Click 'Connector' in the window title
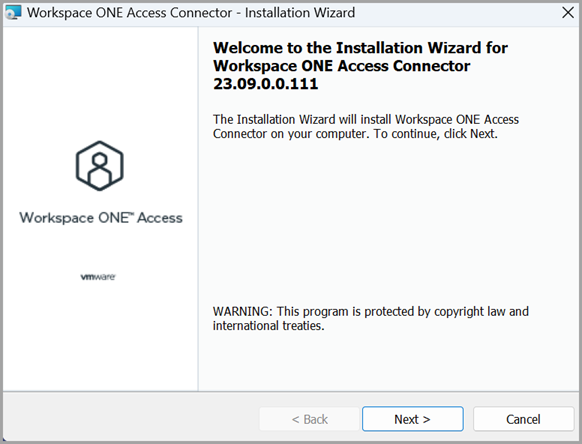 201,13
